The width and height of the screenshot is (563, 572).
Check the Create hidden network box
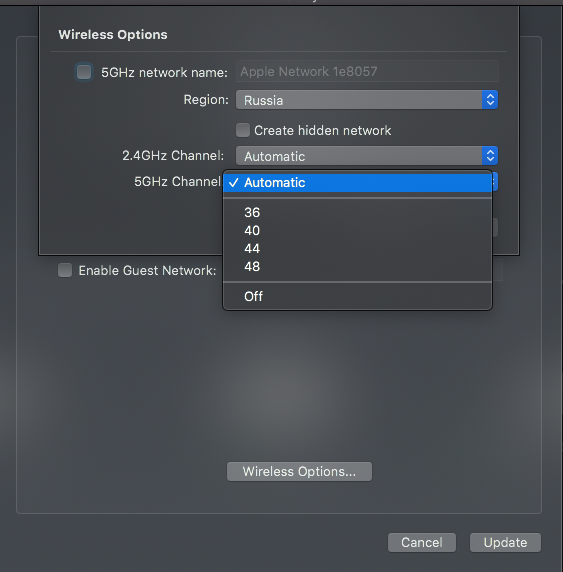pyautogui.click(x=243, y=130)
